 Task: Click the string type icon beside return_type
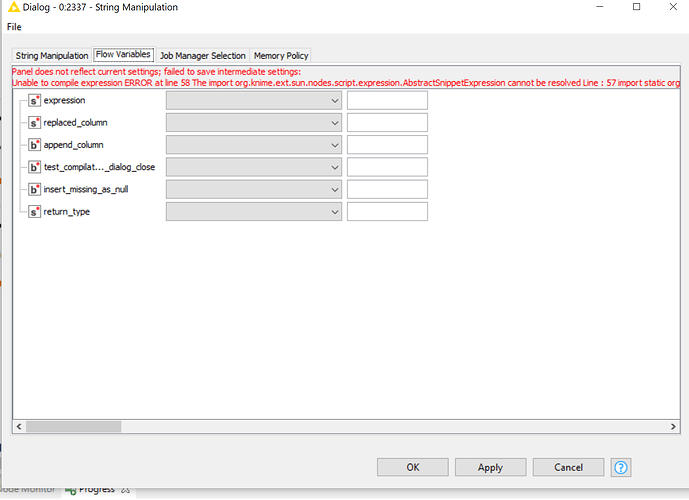pyautogui.click(x=34, y=212)
